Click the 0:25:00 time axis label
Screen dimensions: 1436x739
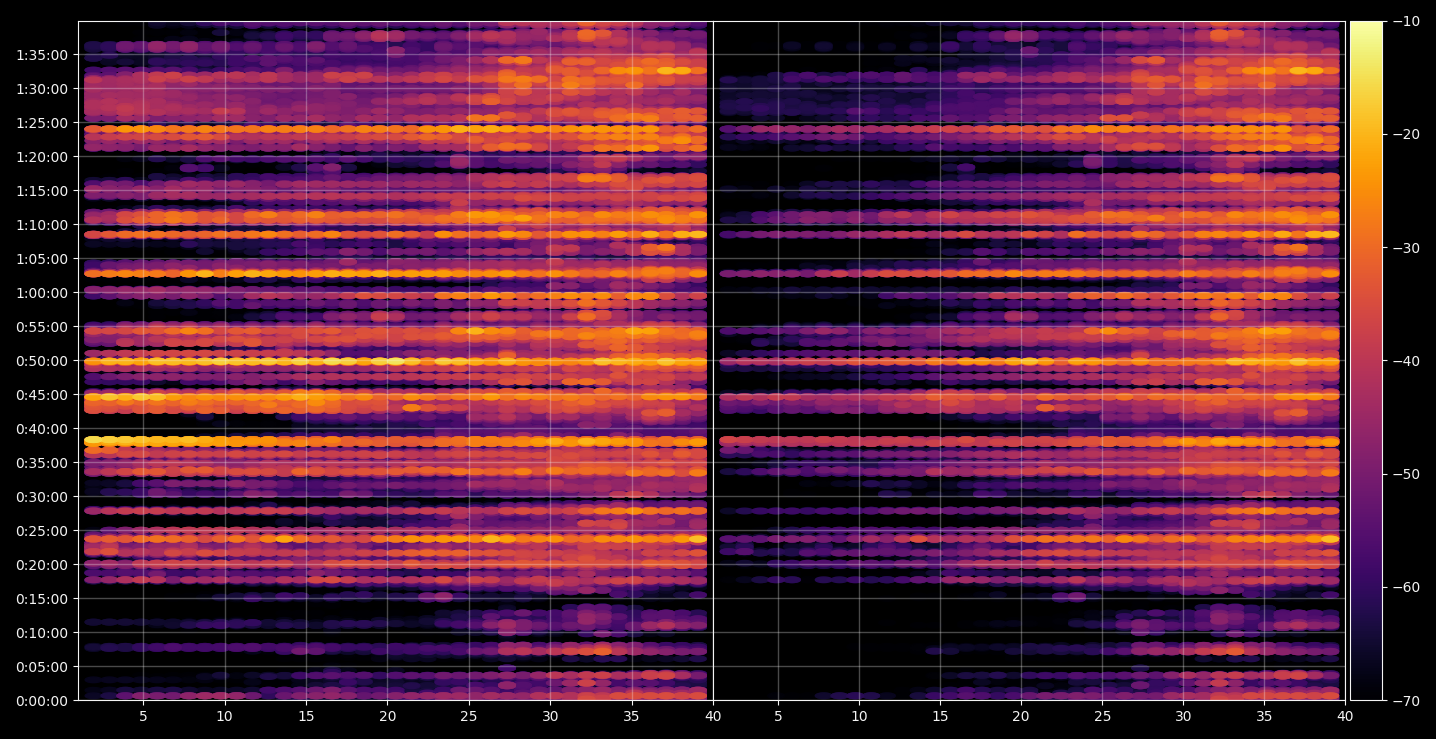[x=43, y=531]
